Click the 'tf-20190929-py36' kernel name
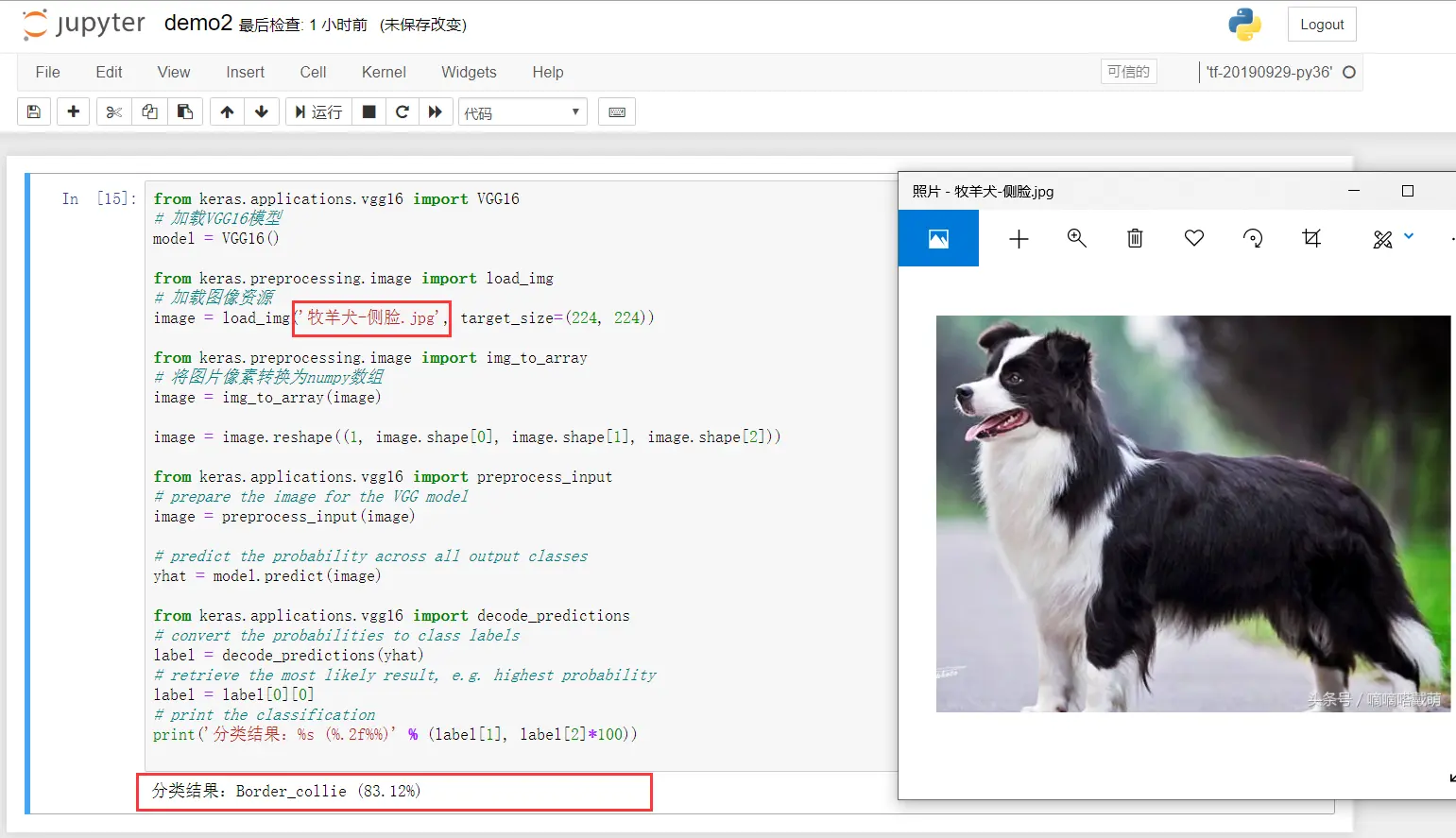1456x838 pixels. [x=1270, y=72]
